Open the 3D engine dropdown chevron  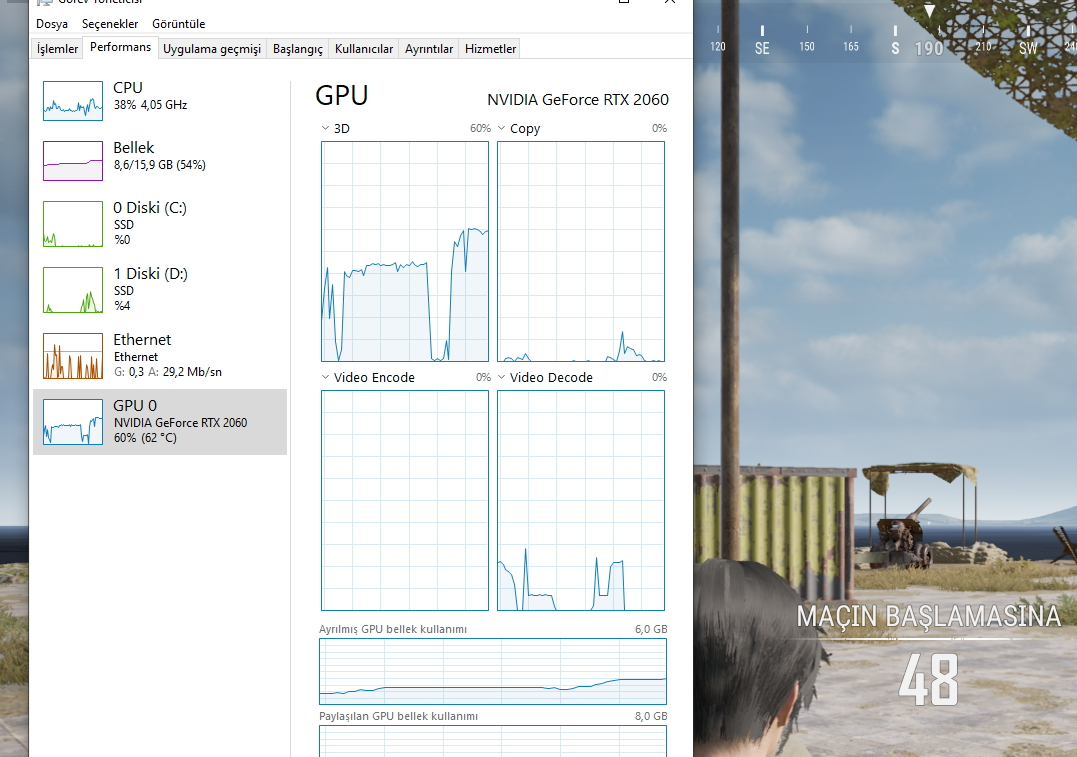coord(325,128)
